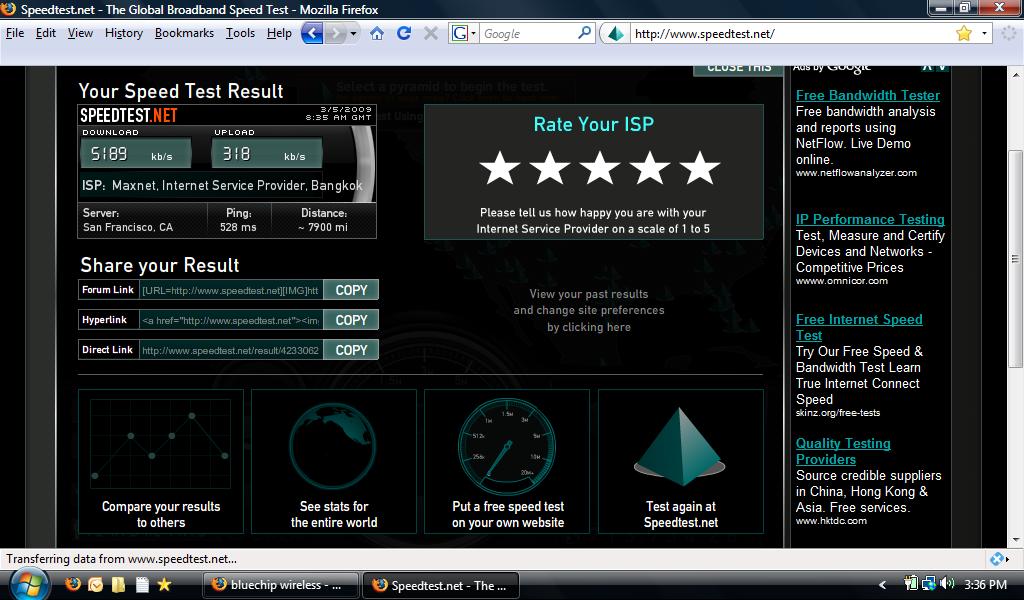The image size is (1024, 600).
Task: Click the magnifier search icon
Action: pos(584,33)
